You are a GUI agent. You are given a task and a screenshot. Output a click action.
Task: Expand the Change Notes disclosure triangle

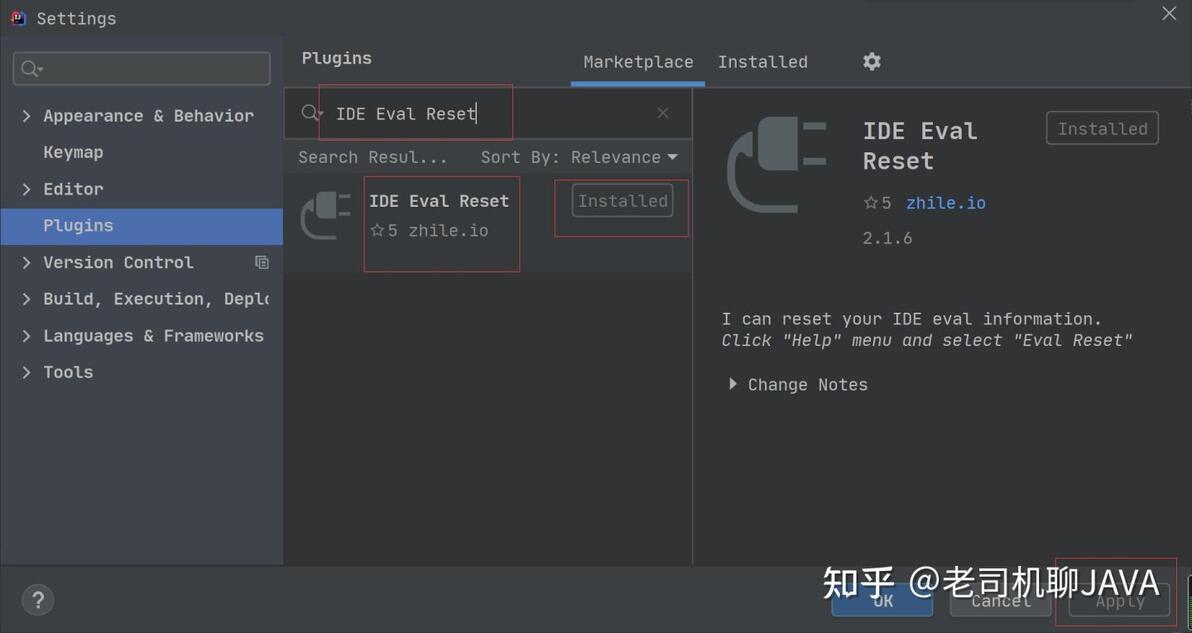point(733,384)
